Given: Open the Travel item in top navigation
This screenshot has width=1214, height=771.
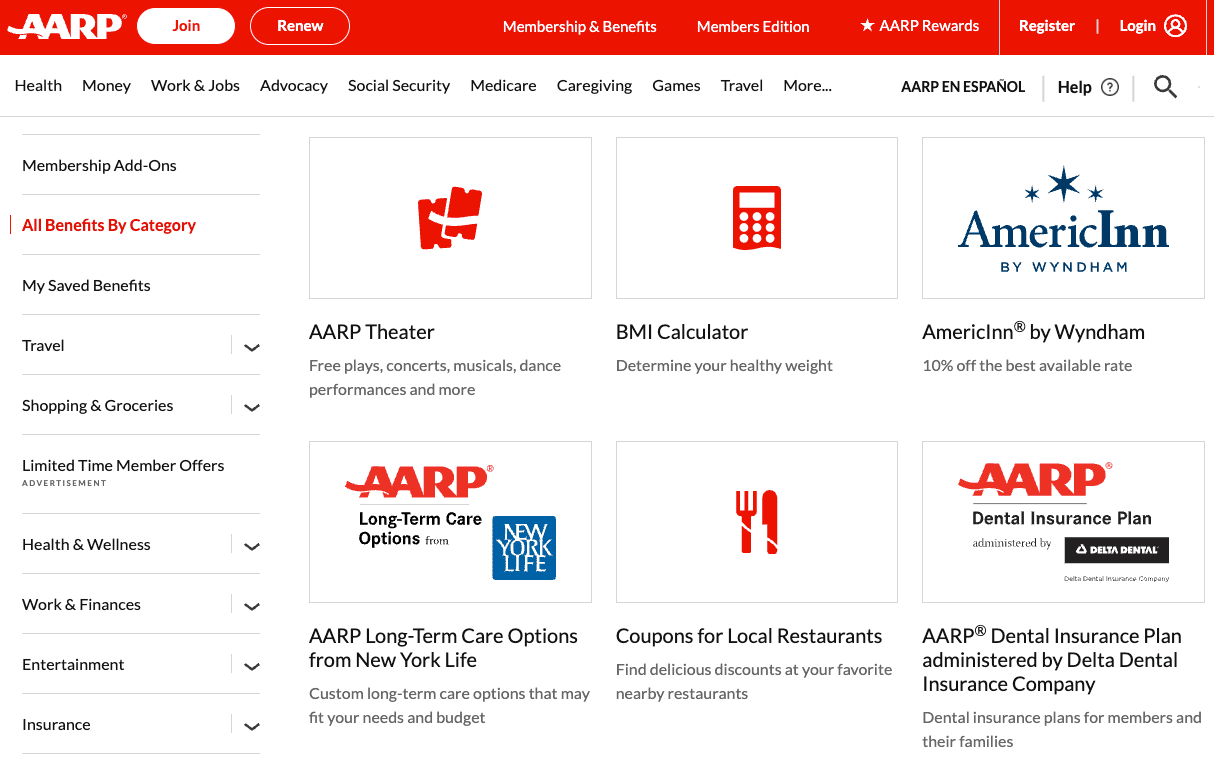Looking at the screenshot, I should (742, 86).
